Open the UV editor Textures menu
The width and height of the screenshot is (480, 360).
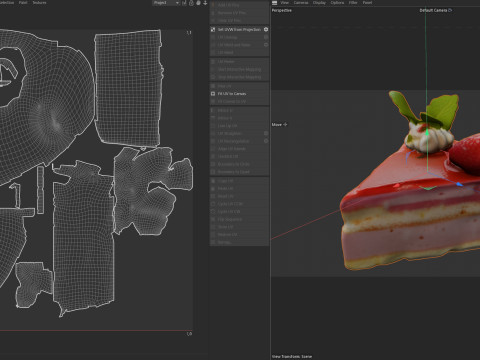click(39, 3)
